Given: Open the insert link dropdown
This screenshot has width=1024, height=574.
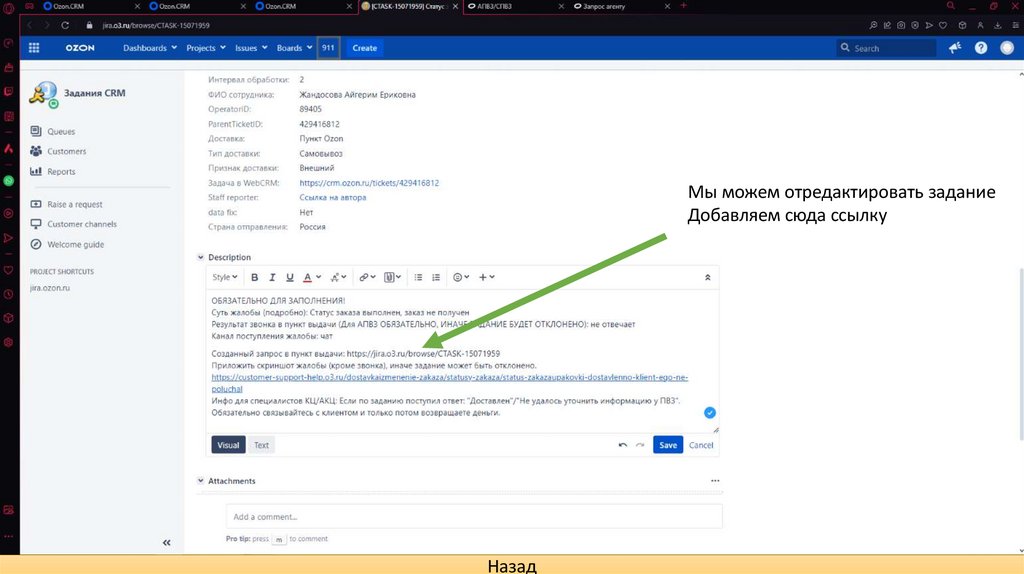Looking at the screenshot, I should pyautogui.click(x=367, y=277).
